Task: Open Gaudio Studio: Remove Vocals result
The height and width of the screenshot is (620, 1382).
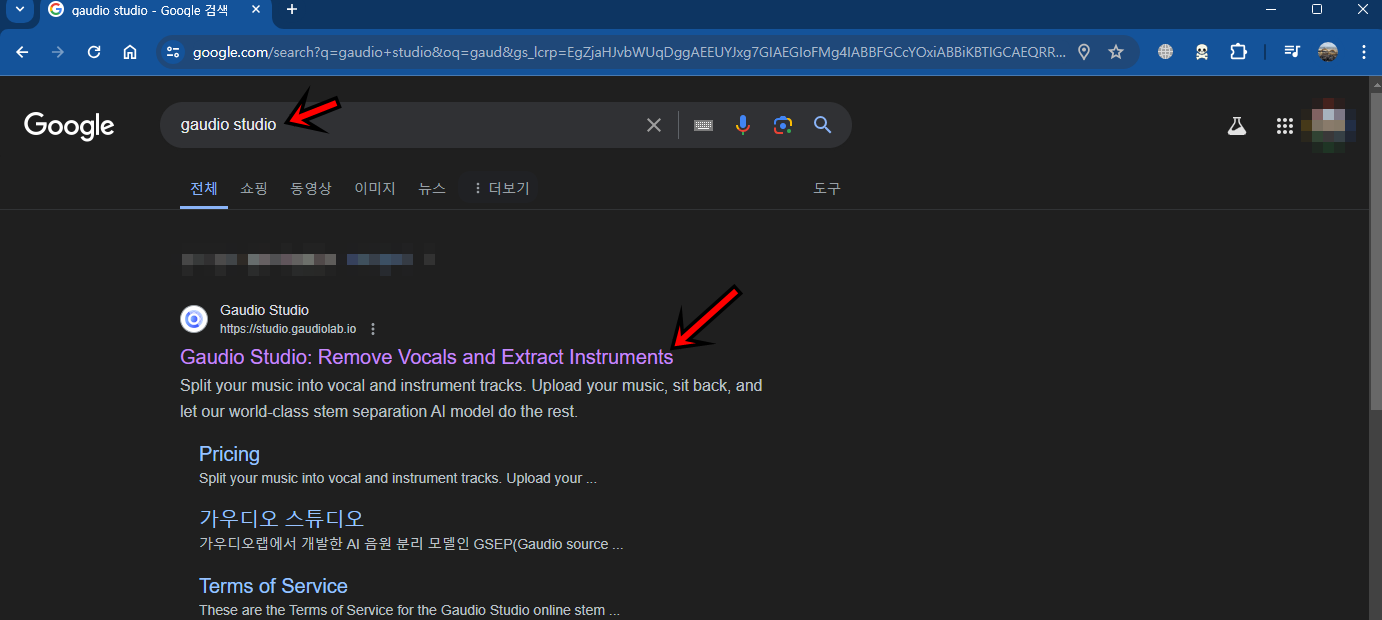Action: coord(427,357)
